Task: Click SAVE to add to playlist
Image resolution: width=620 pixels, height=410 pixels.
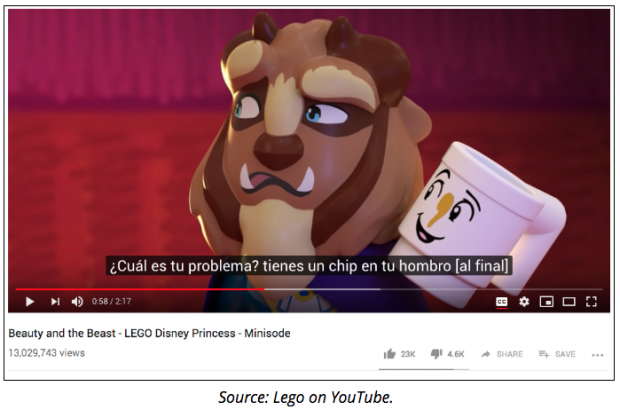Action: tap(557, 354)
